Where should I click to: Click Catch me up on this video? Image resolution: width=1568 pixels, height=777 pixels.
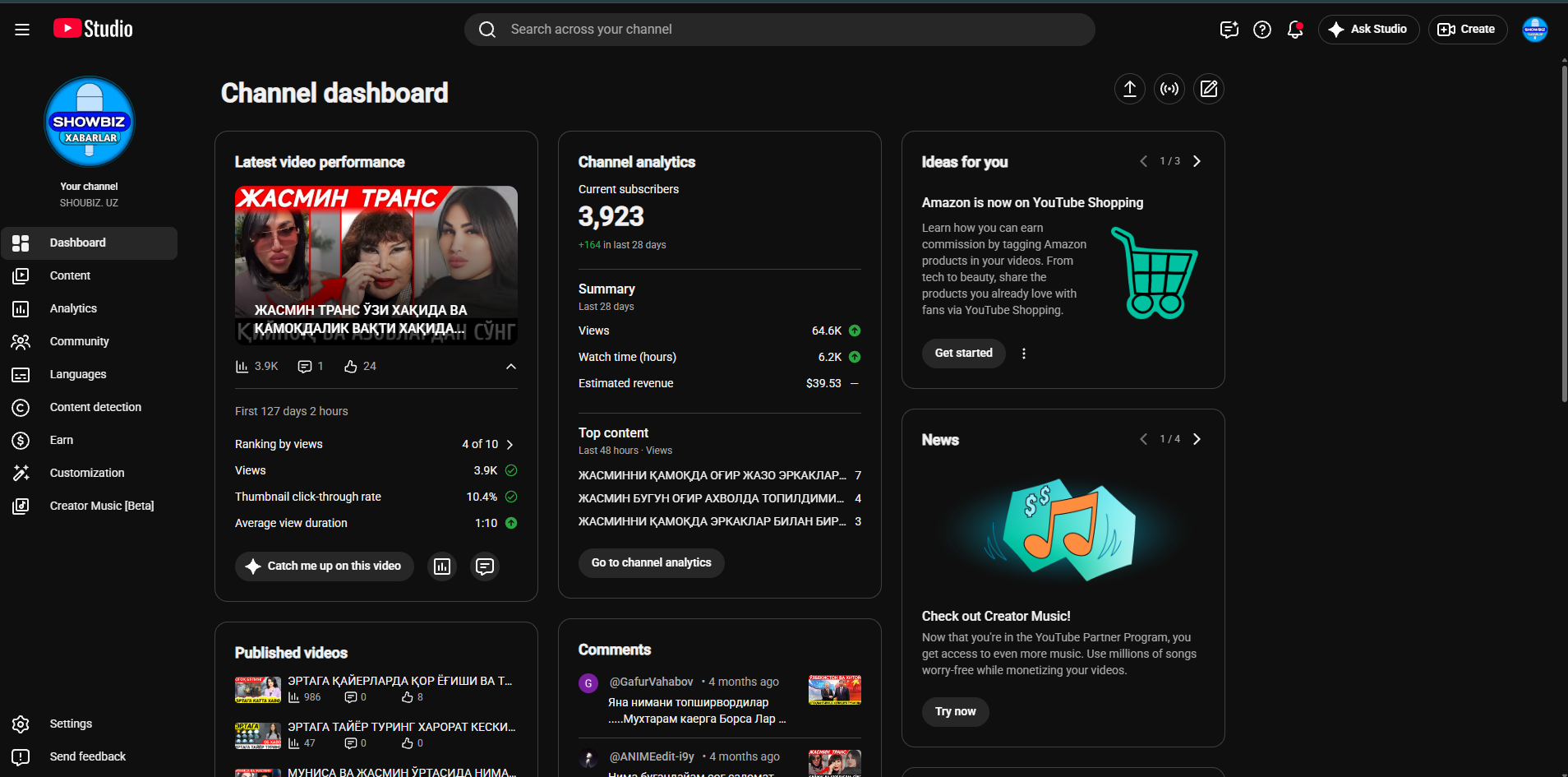pos(325,567)
